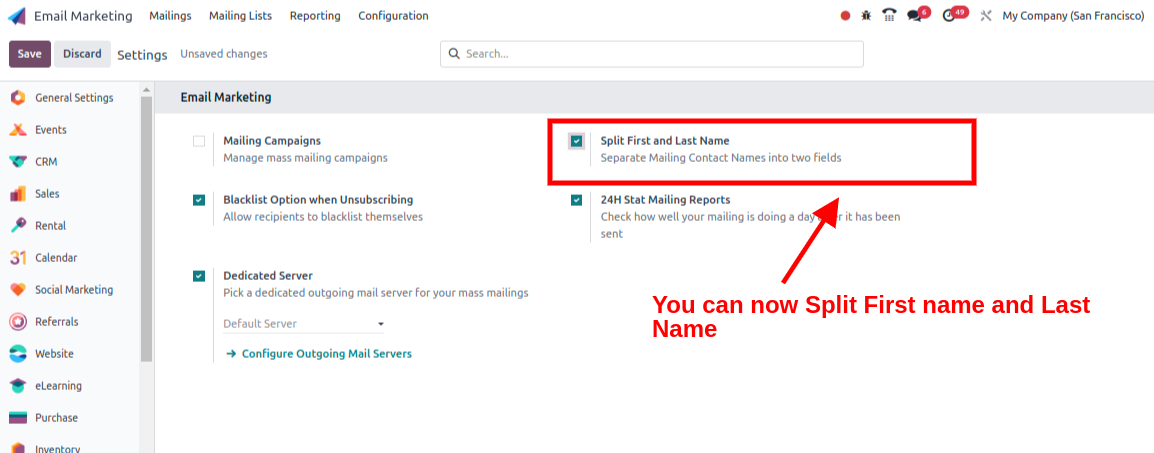Select Purchase icon in sidebar
The width and height of the screenshot is (1154, 453).
click(18, 418)
